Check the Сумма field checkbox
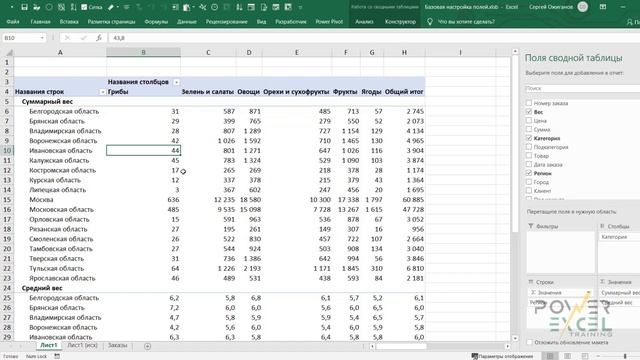The width and height of the screenshot is (640, 360). (529, 129)
